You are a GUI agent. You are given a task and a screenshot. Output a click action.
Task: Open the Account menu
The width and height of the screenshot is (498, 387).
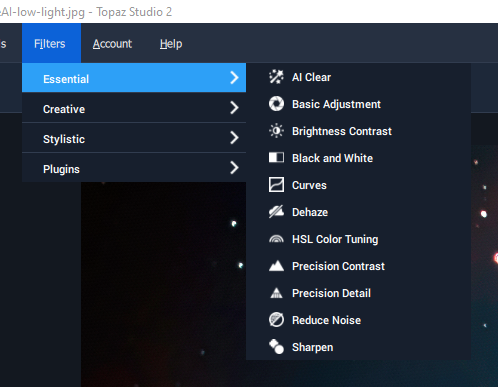click(x=112, y=44)
